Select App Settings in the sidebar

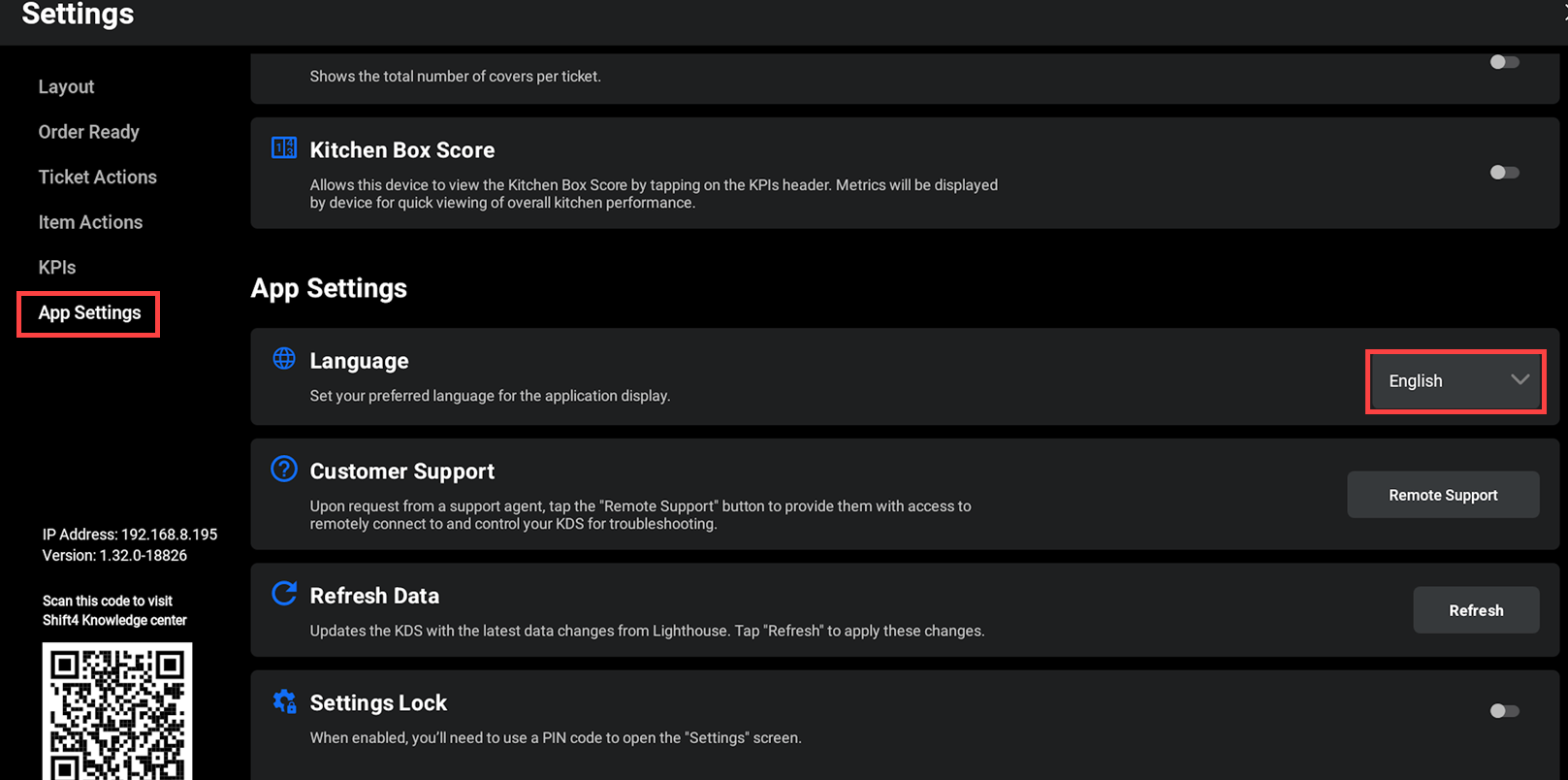89,313
